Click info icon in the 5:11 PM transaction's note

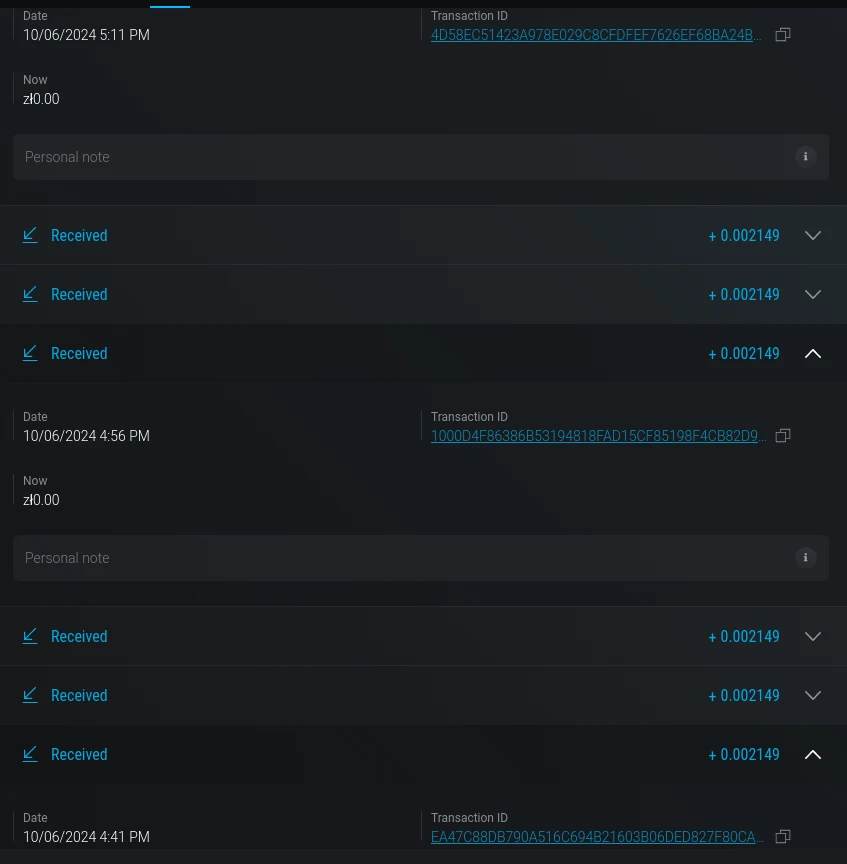pyautogui.click(x=805, y=157)
